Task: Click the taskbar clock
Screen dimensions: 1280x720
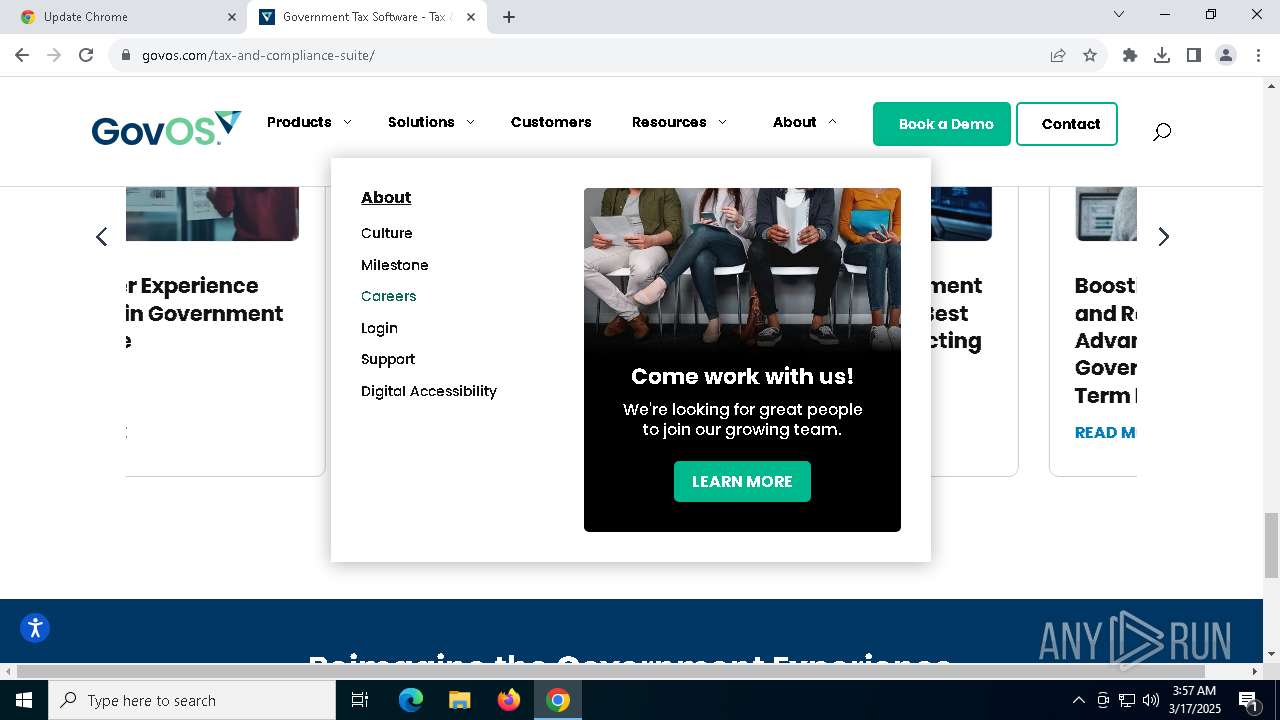Action: 1195,700
